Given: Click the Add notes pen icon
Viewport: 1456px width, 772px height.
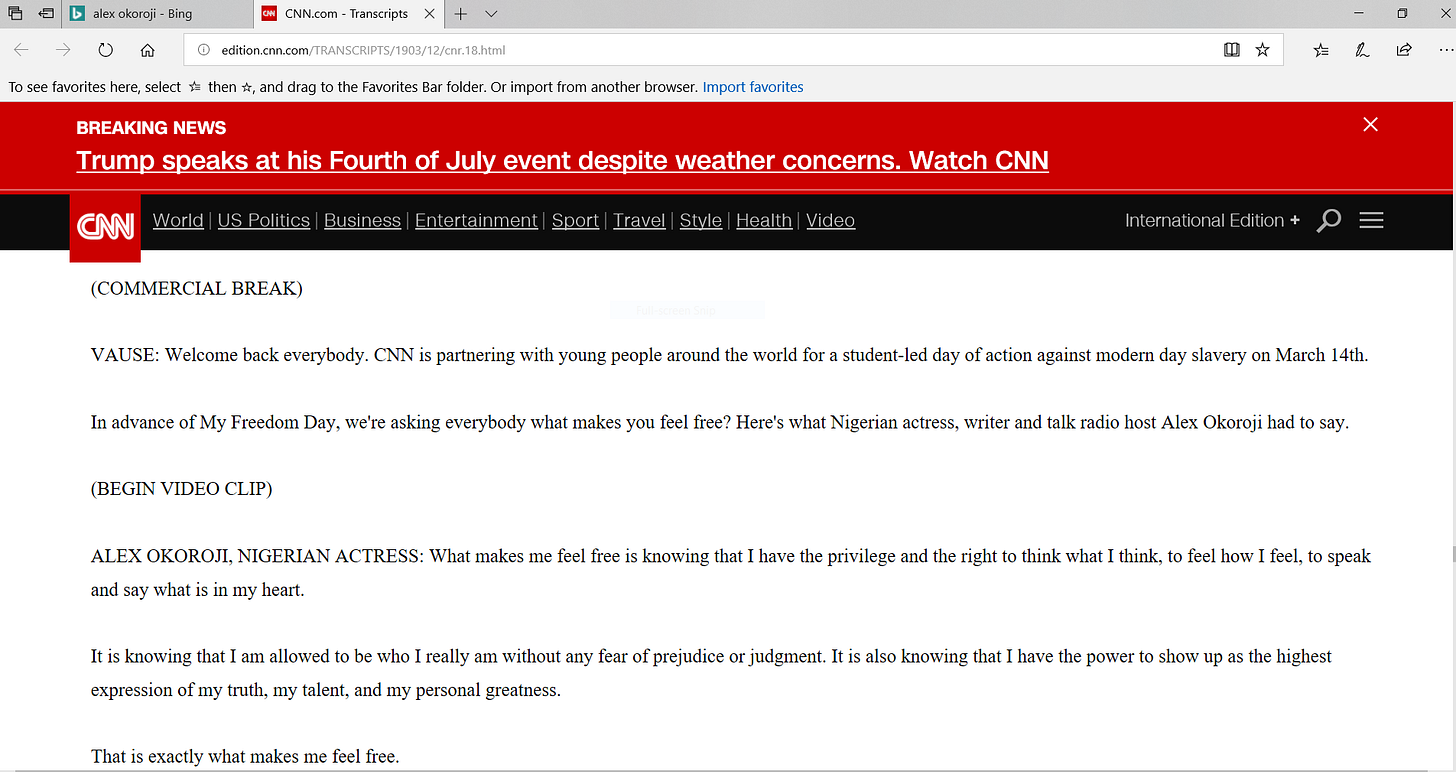Looking at the screenshot, I should pos(1362,50).
